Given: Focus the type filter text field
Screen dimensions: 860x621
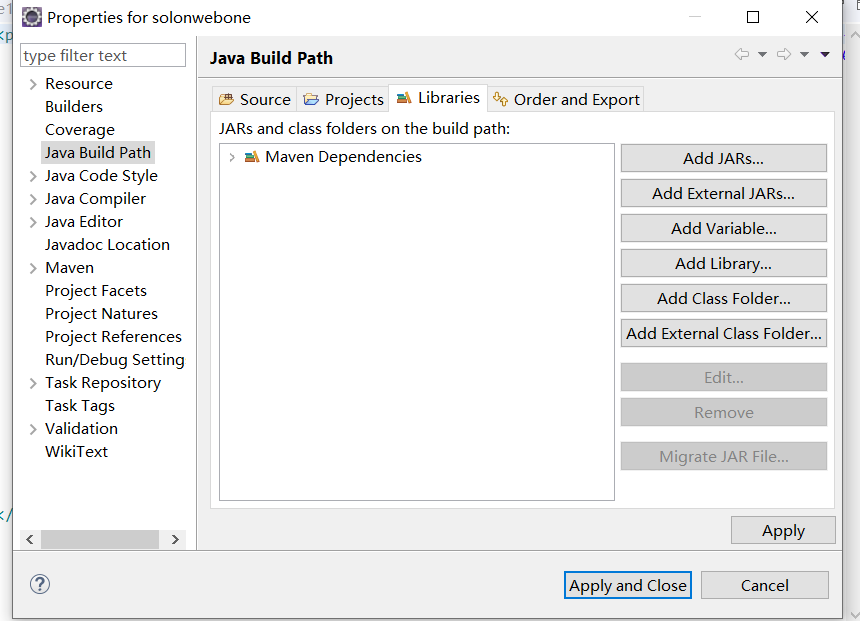Looking at the screenshot, I should coord(104,56).
